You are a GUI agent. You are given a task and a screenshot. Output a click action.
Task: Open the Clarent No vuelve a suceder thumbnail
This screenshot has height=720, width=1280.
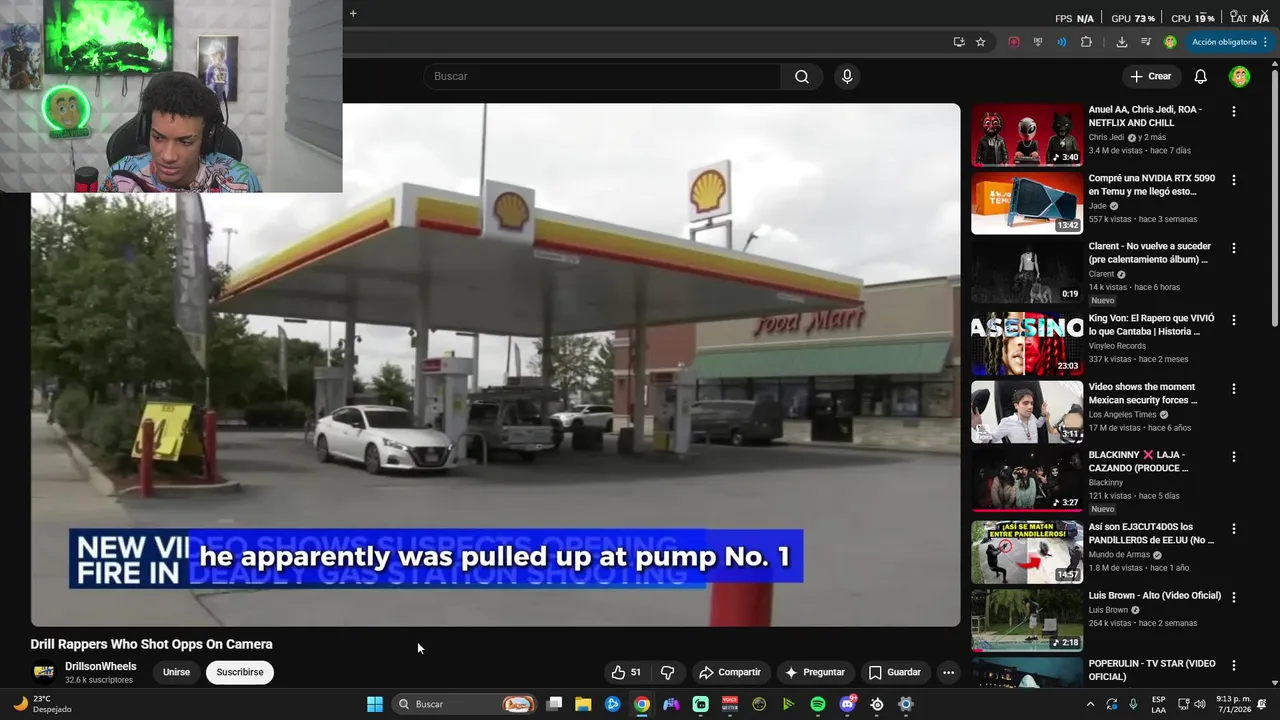[1027, 271]
